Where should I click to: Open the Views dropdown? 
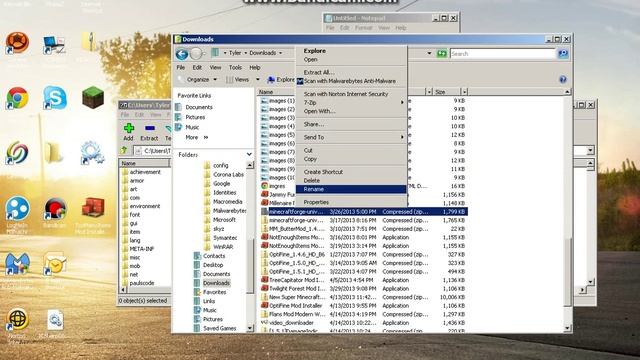(242, 80)
